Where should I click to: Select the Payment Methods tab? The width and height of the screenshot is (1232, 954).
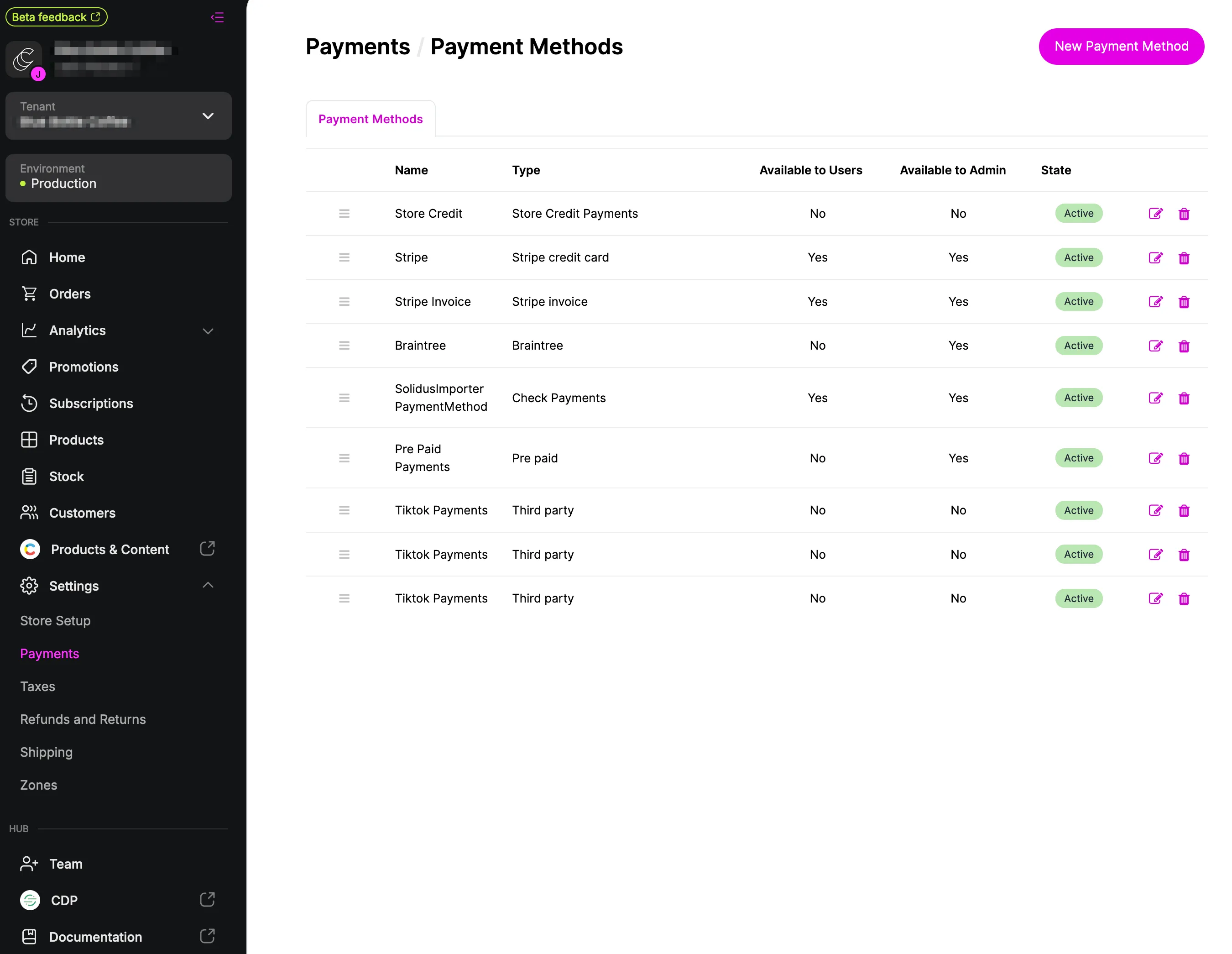(x=371, y=119)
